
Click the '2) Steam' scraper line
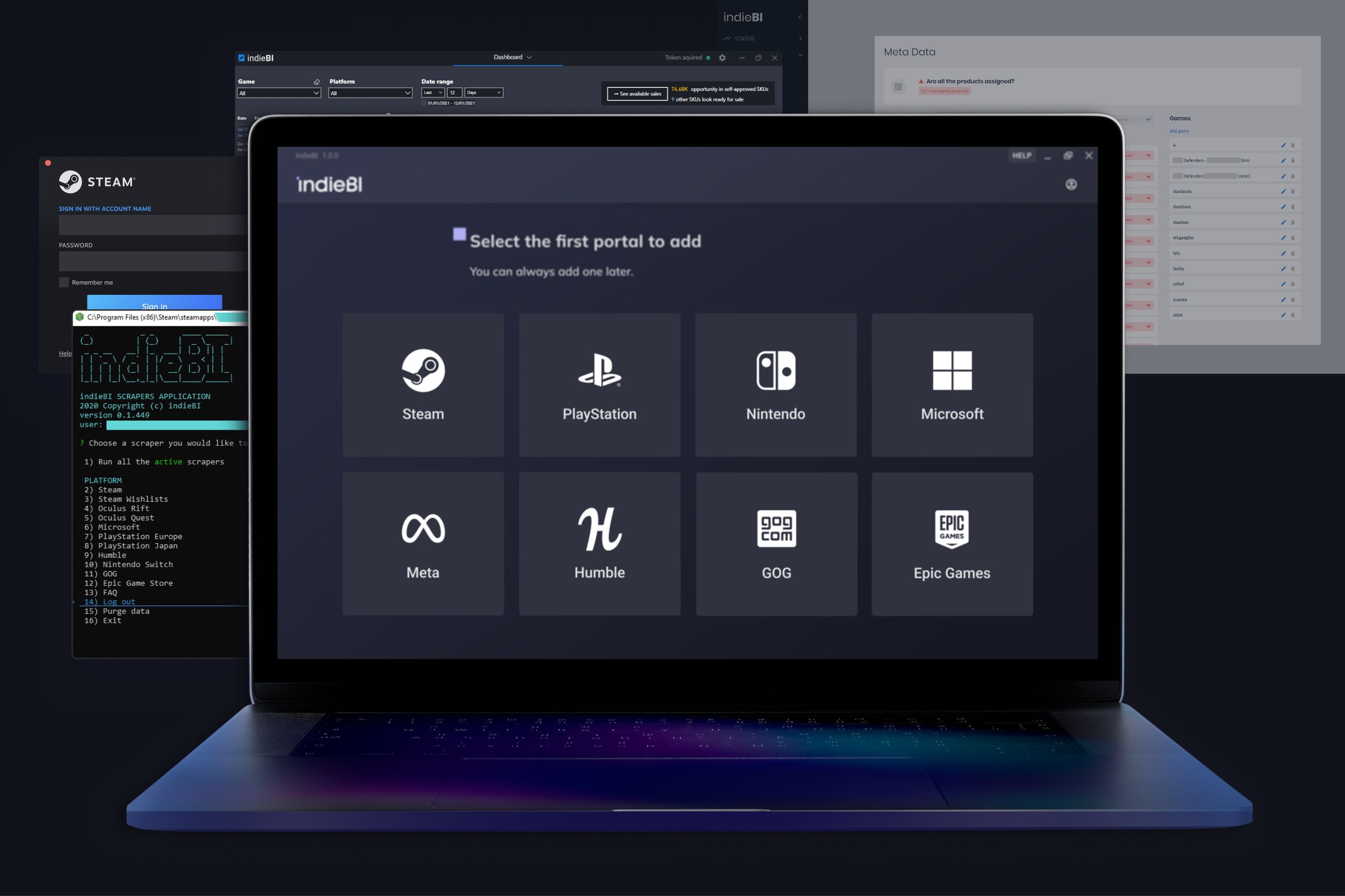pos(103,490)
